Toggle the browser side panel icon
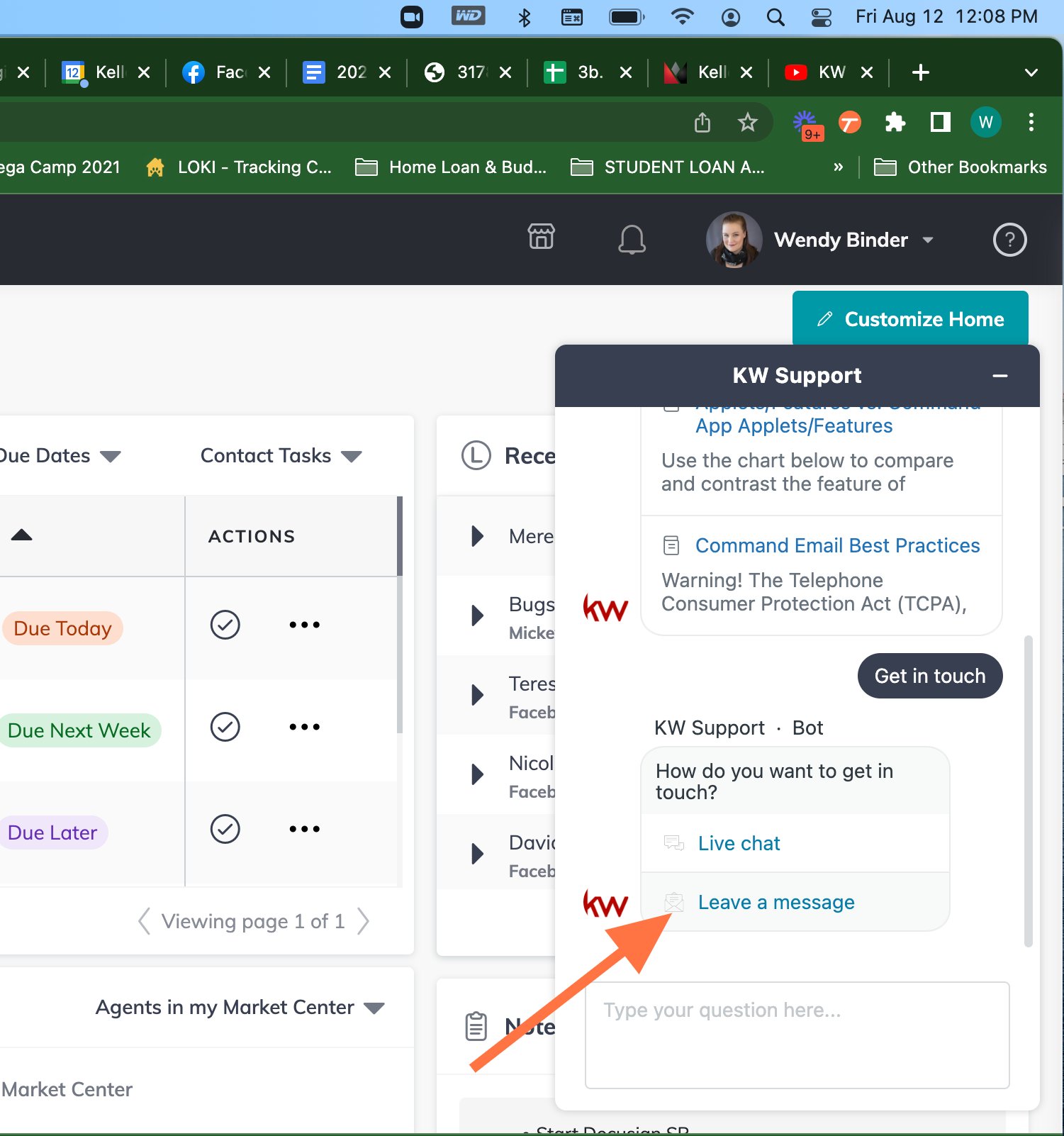The height and width of the screenshot is (1136, 1064). [x=940, y=123]
